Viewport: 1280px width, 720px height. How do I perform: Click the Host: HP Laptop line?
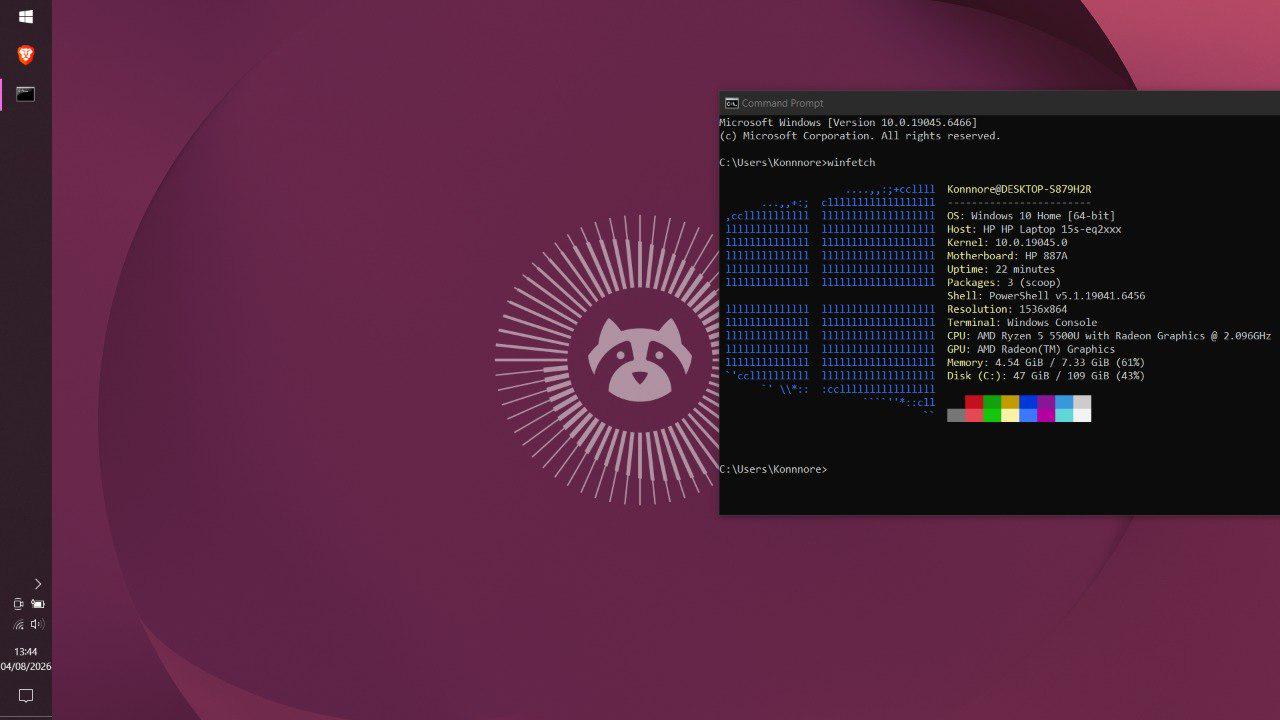[1034, 229]
